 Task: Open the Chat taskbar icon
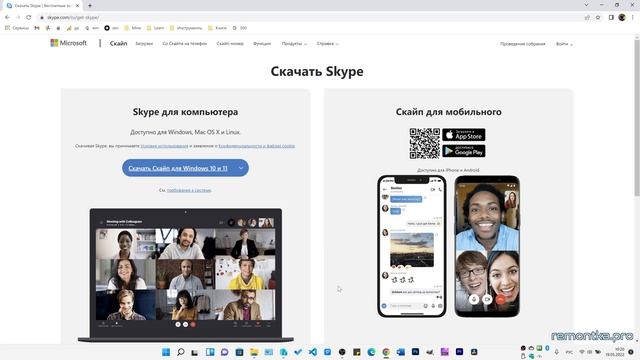(x=224, y=352)
